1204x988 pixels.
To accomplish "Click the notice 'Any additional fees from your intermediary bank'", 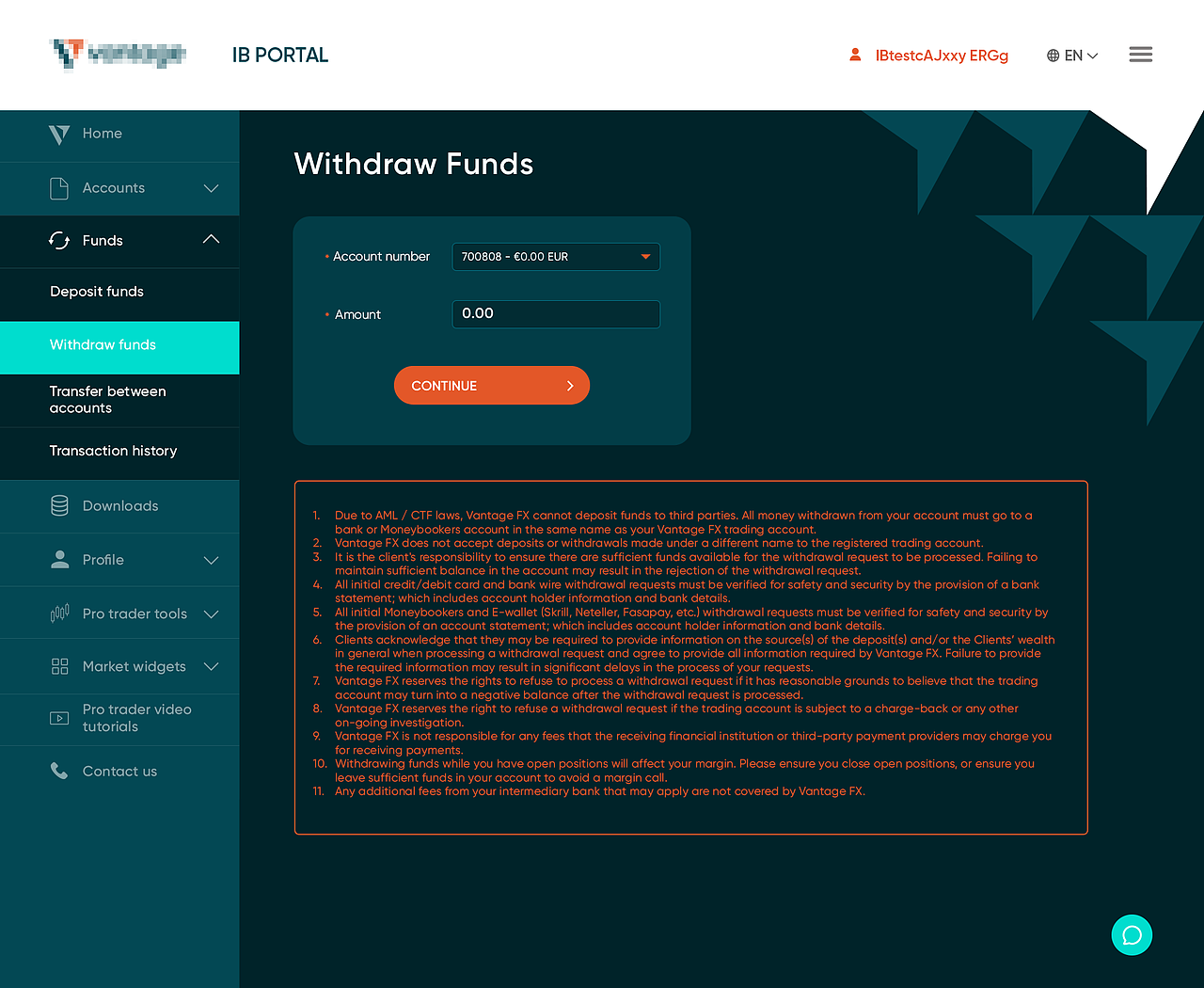I will click(x=599, y=791).
